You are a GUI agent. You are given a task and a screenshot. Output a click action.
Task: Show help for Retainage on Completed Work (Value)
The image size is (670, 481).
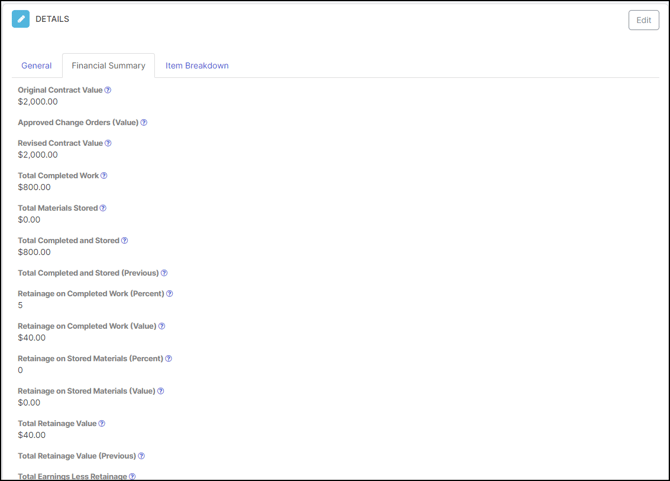[x=162, y=326]
